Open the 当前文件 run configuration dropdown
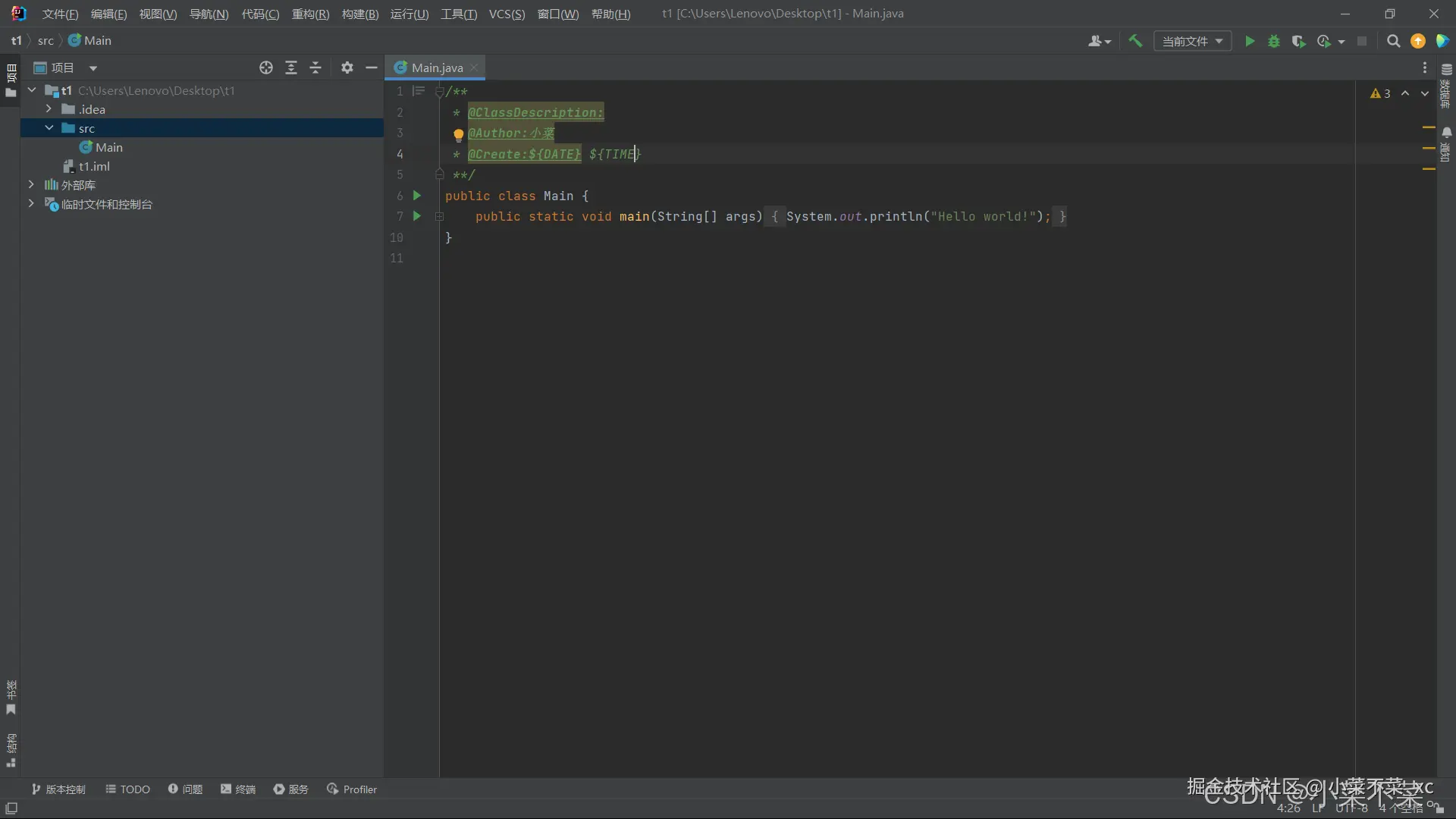The height and width of the screenshot is (819, 1456). coord(1192,41)
